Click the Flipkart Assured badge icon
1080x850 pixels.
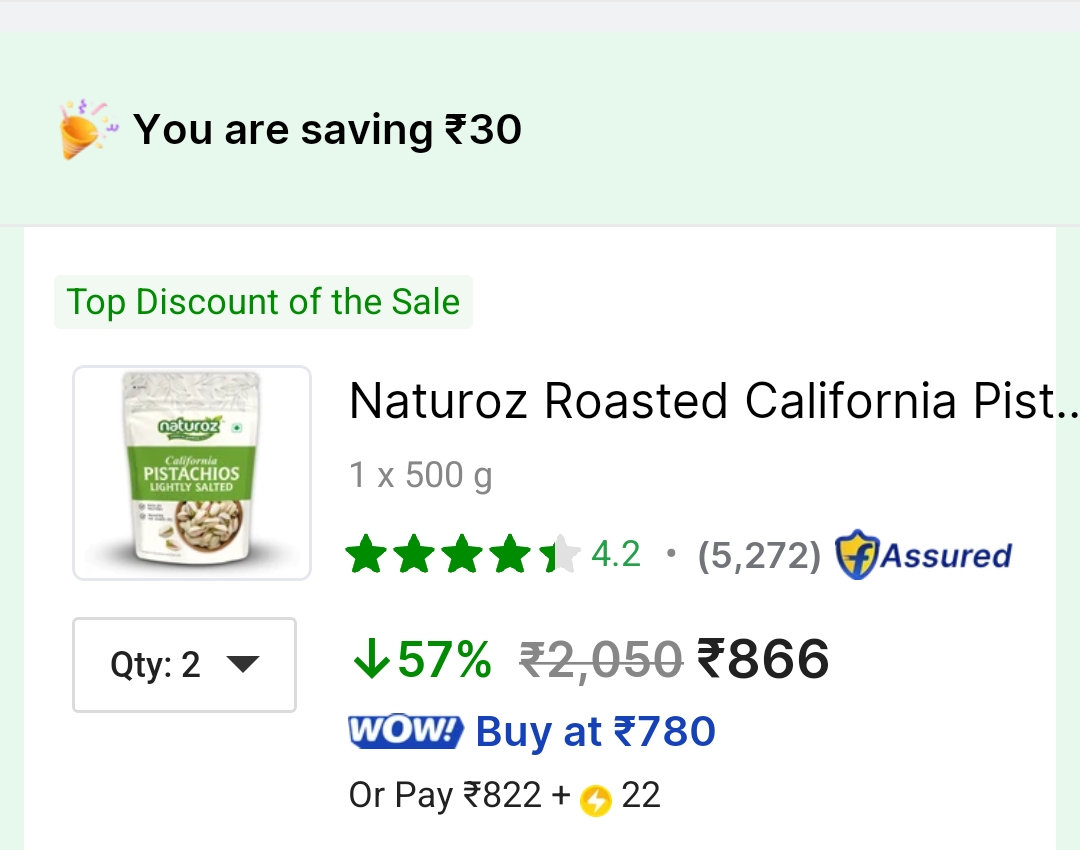(857, 555)
